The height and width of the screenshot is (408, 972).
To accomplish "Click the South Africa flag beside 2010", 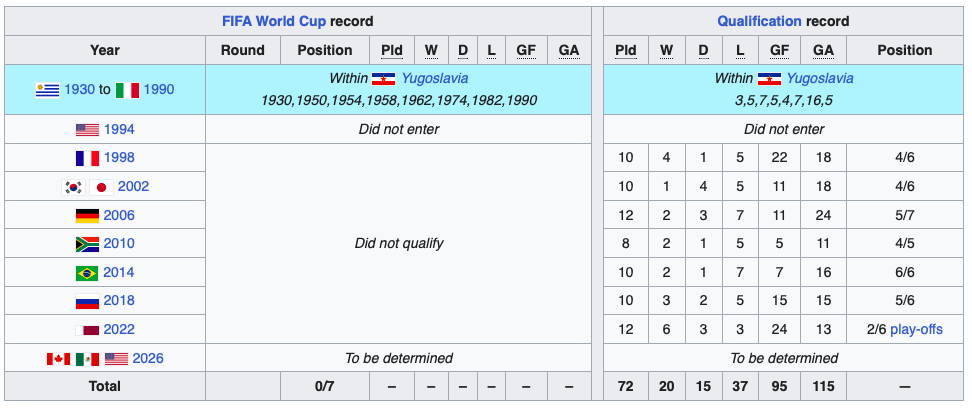I will 87,244.
